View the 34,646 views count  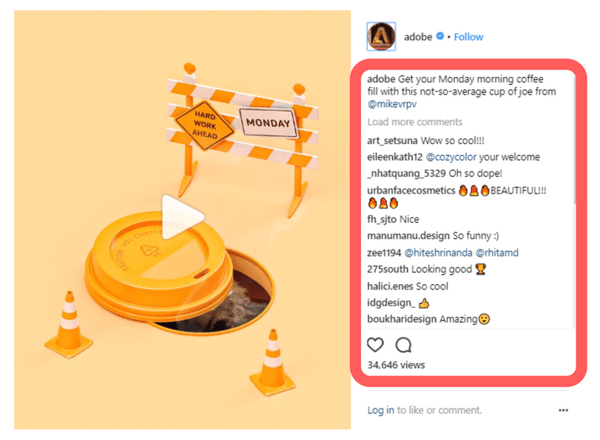point(396,366)
